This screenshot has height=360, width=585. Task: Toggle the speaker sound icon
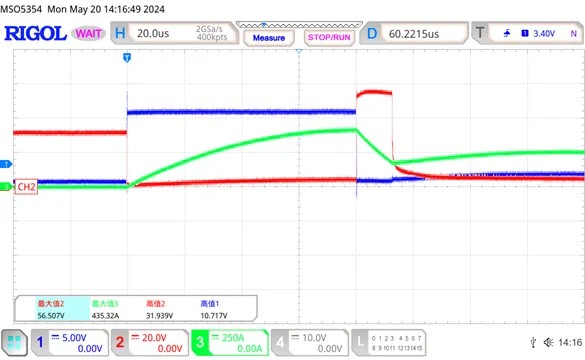[x=548, y=342]
